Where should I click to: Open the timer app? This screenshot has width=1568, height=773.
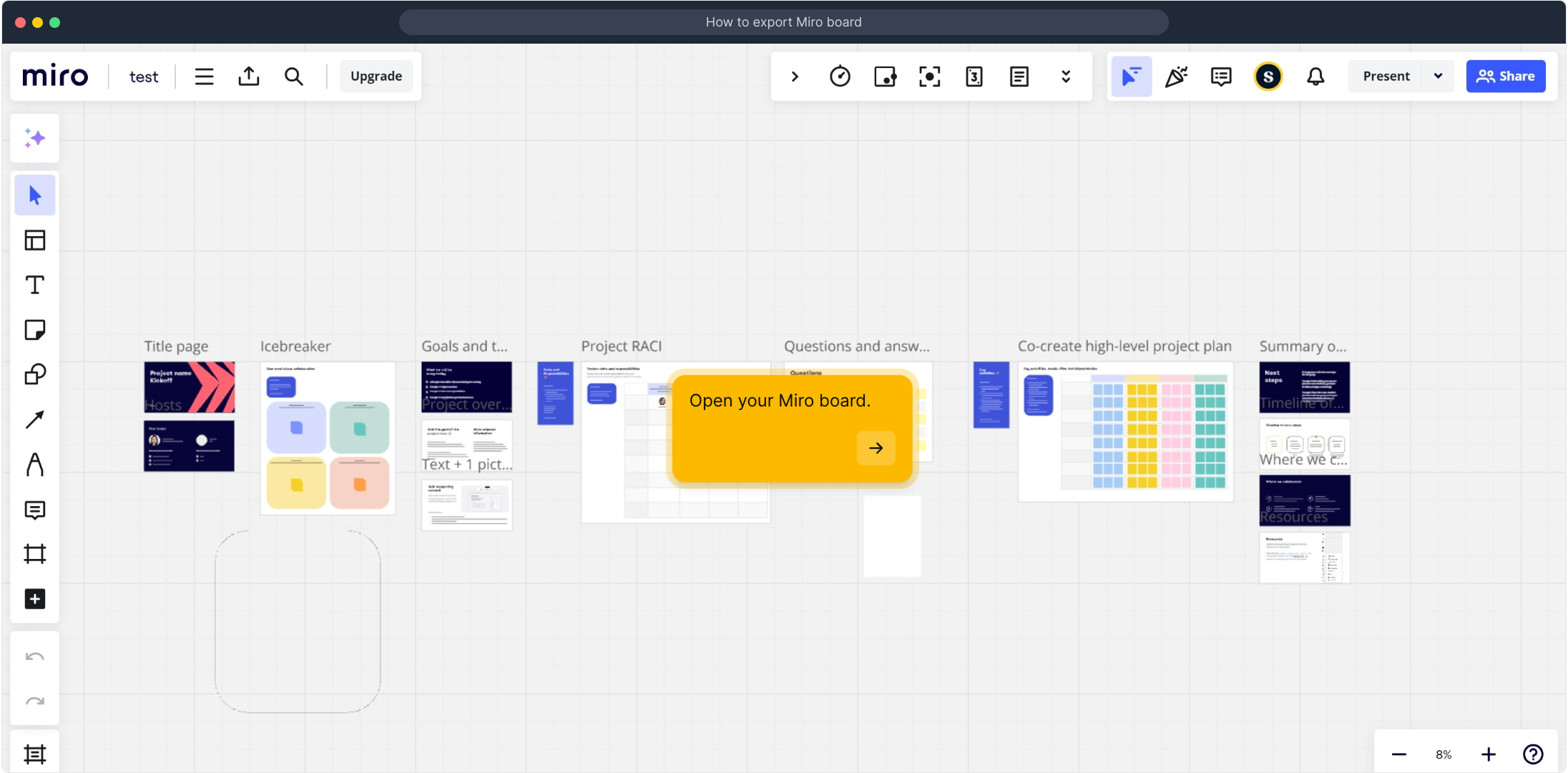click(840, 77)
